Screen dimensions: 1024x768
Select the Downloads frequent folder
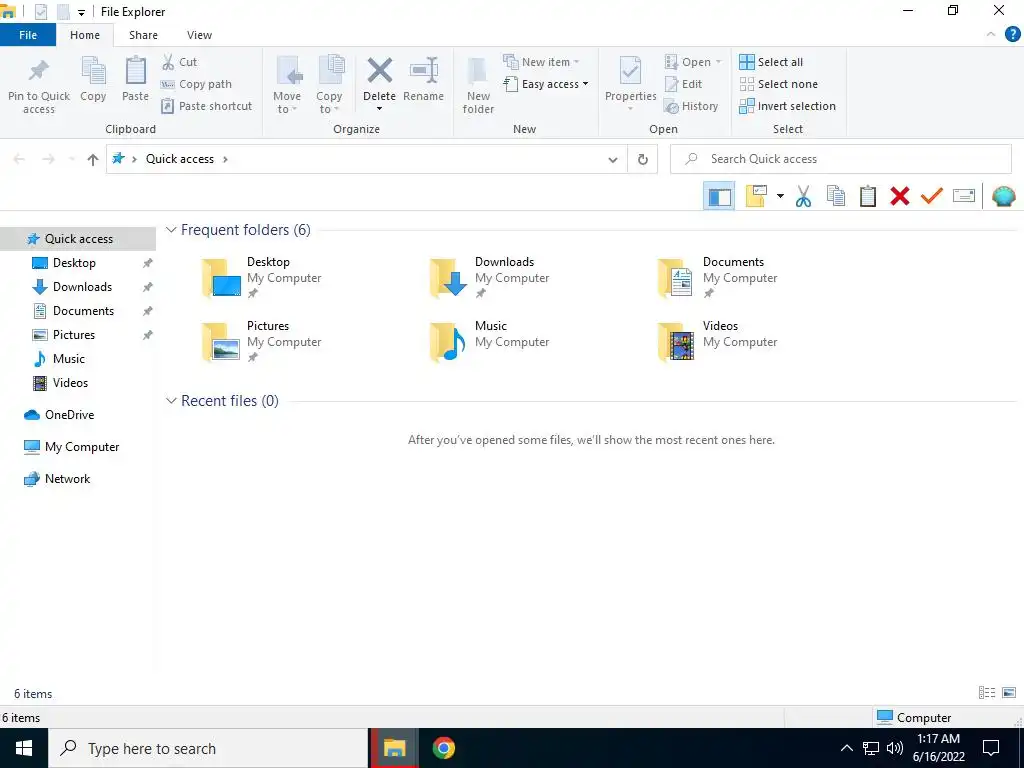pyautogui.click(x=490, y=278)
